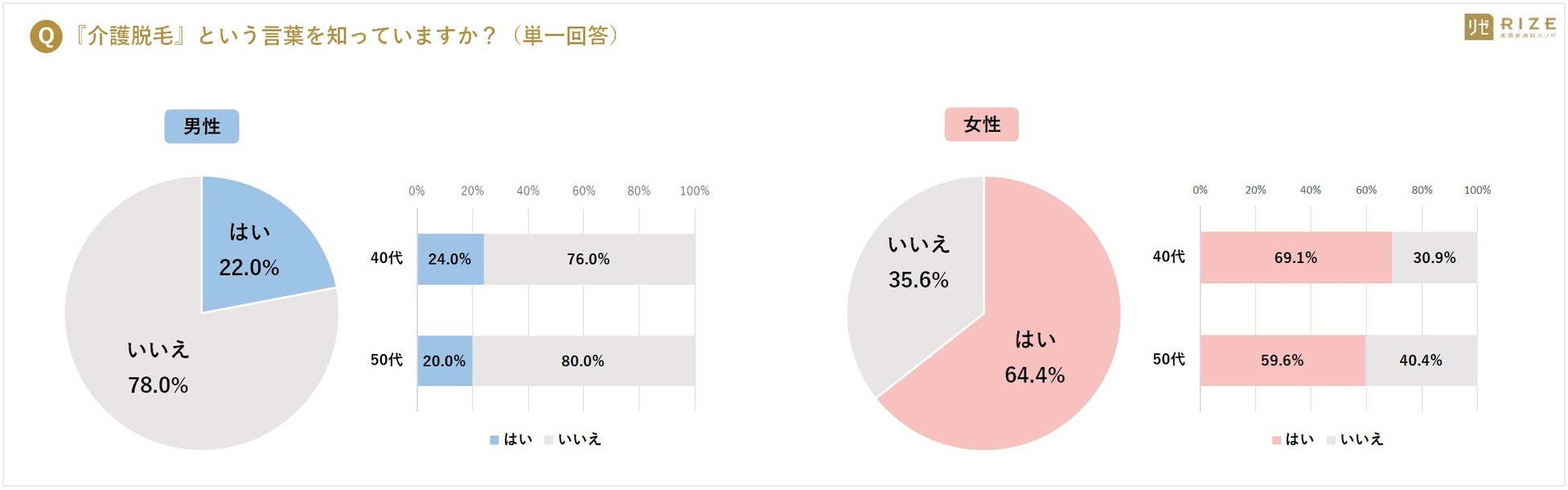This screenshot has width=1568, height=490.
Task: Select the 女性 label badge
Action: pyautogui.click(x=982, y=125)
